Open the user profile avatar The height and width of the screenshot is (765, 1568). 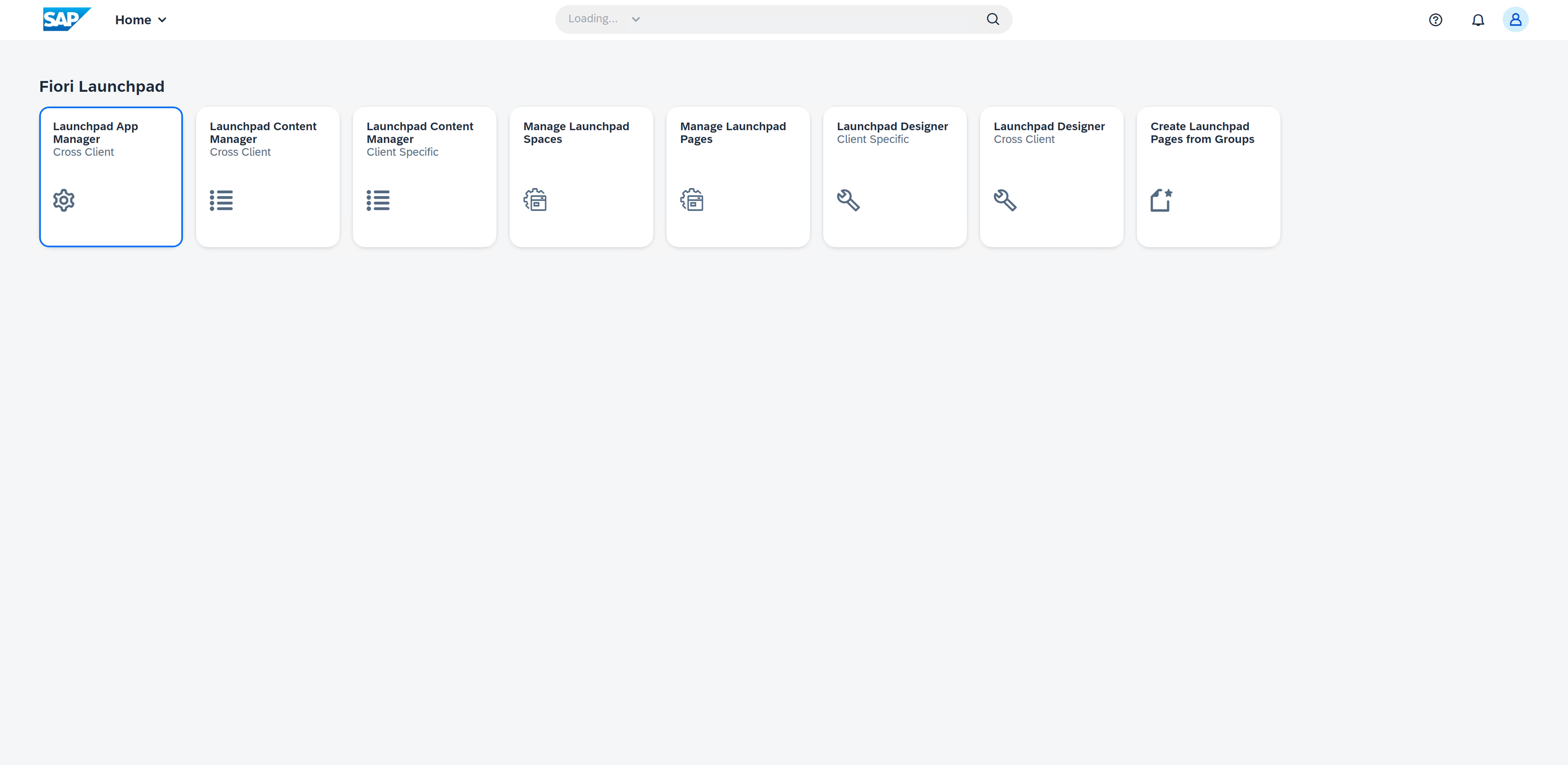pyautogui.click(x=1514, y=20)
